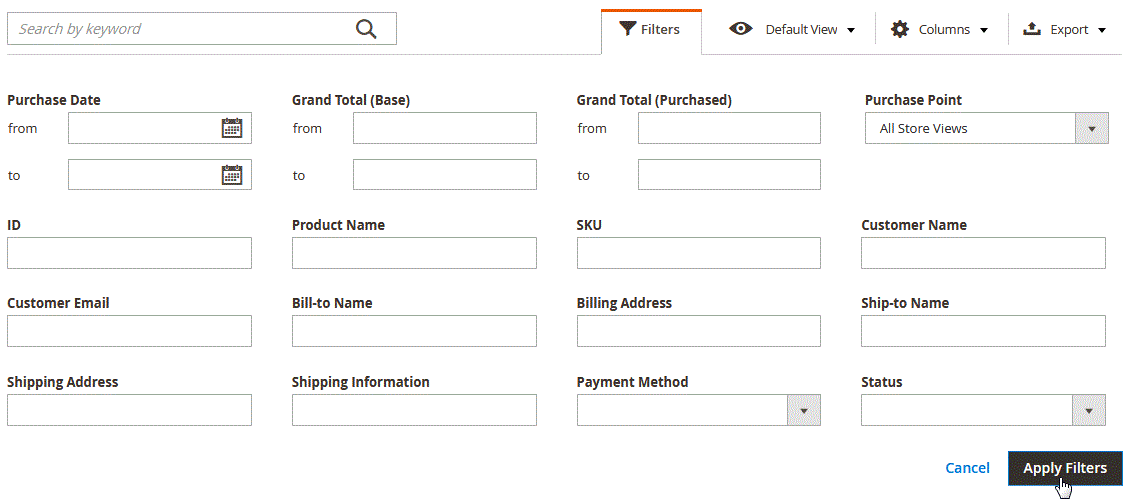Open the Columns menu
This screenshot has height=503, width=1128.
tap(940, 30)
